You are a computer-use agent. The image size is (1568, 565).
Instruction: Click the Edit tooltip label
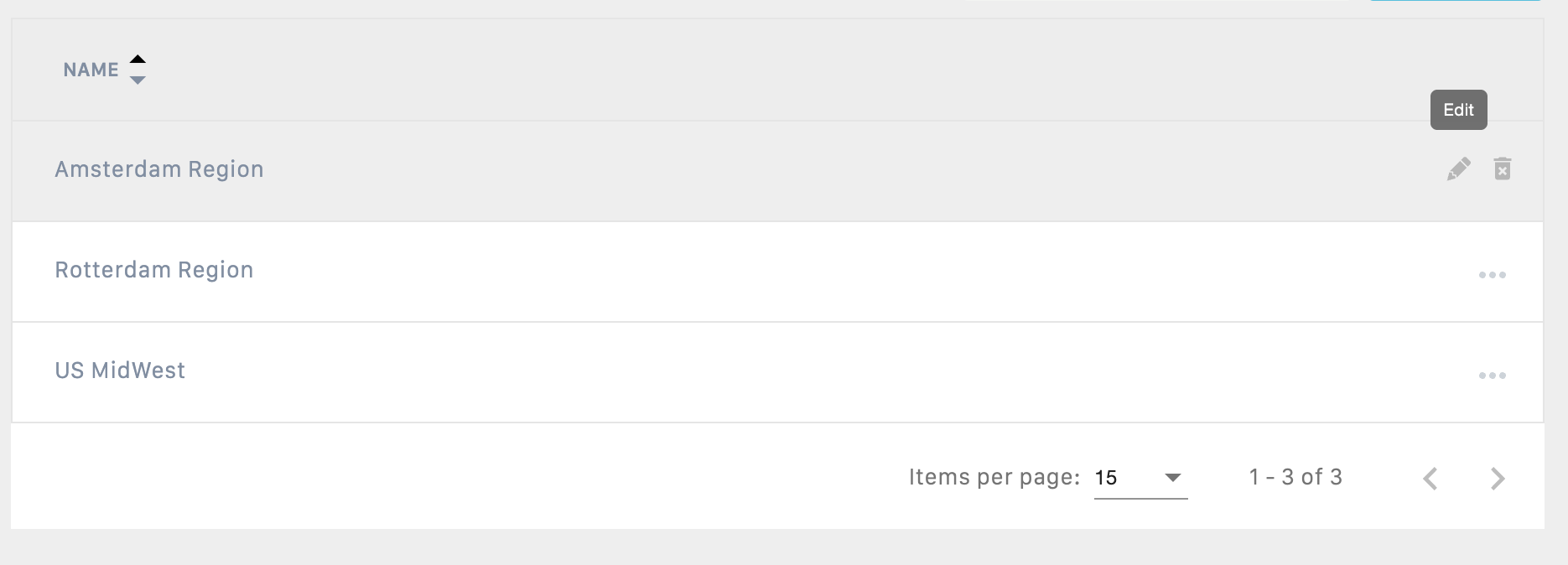1458,110
